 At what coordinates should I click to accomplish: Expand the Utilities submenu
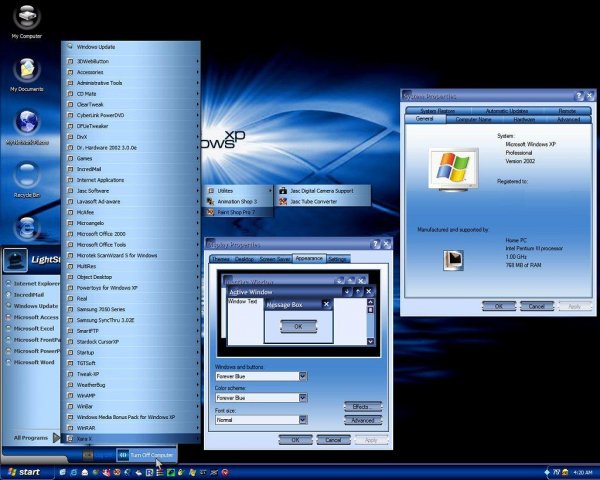pos(239,191)
